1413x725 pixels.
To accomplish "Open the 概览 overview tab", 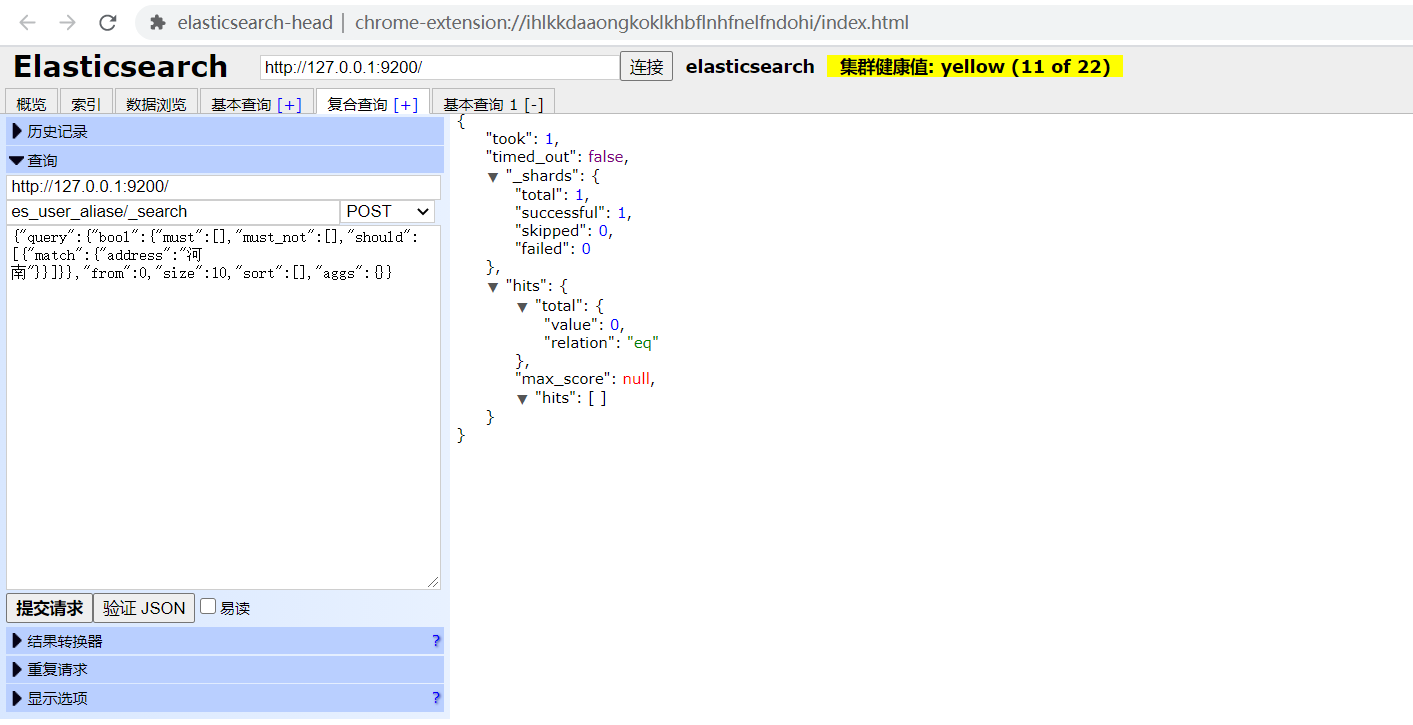I will pos(31,104).
